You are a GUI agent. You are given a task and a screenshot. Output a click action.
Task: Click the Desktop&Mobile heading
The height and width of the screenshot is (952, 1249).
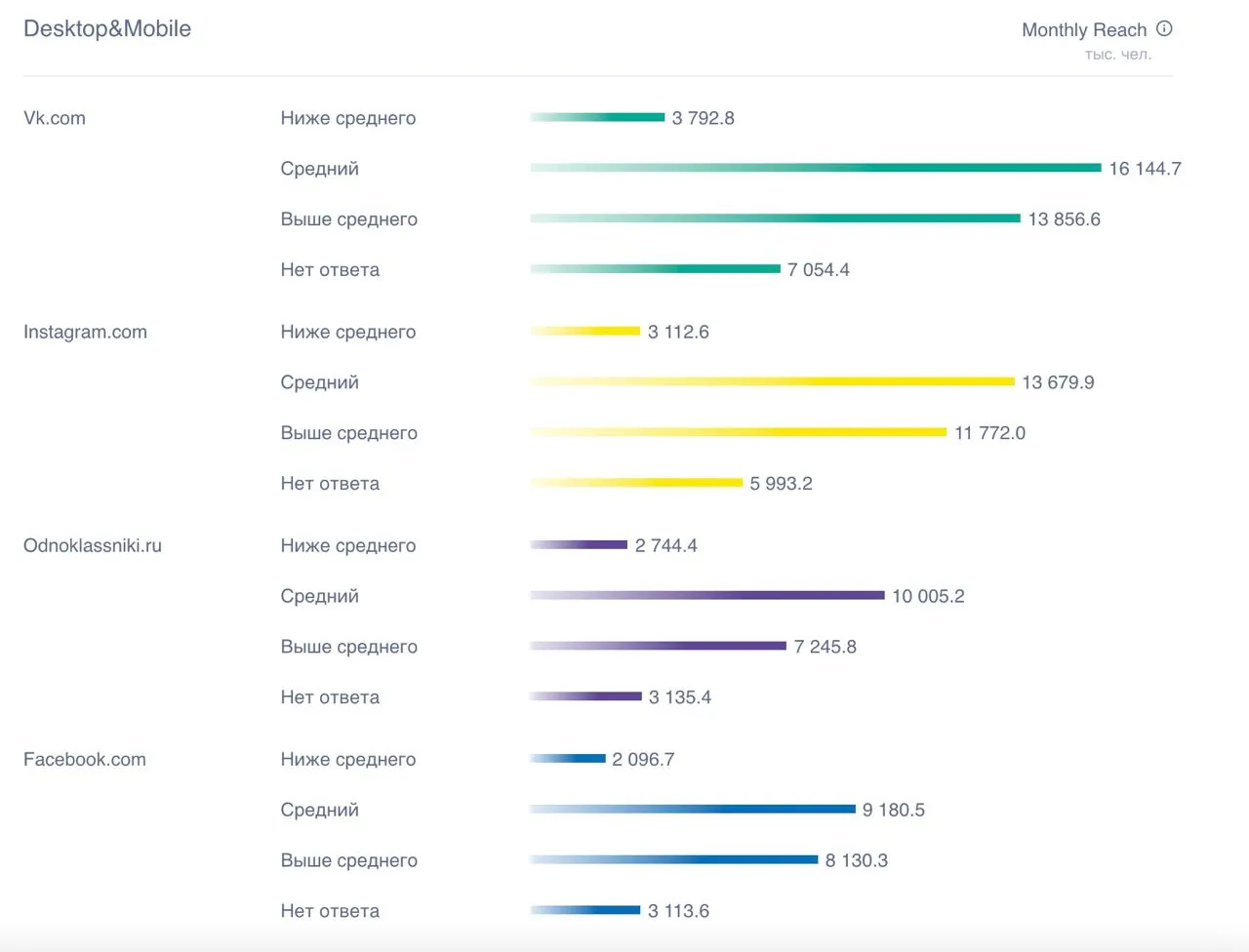click(107, 28)
